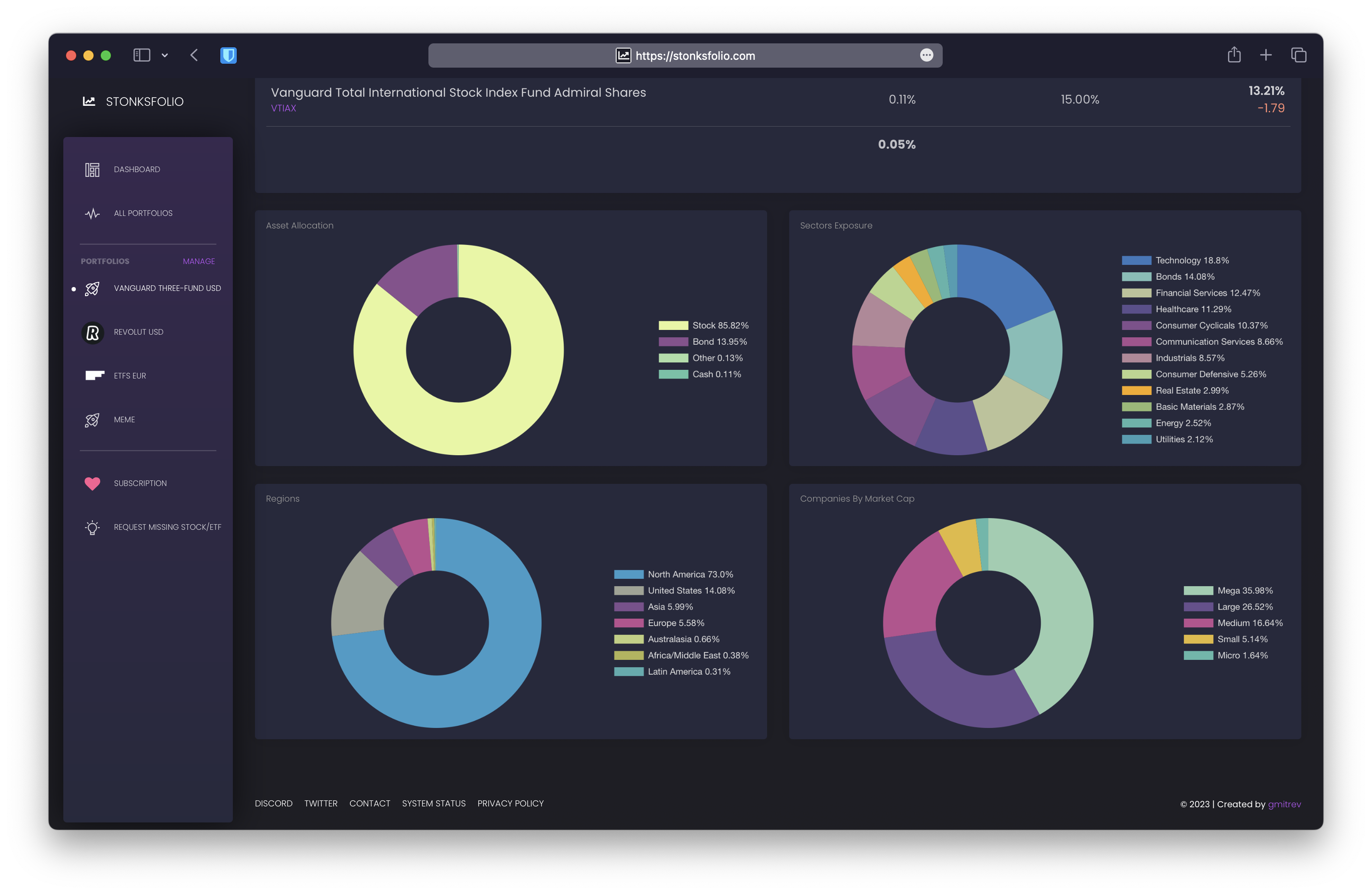Click the Energy 2.52% legend label
1372x894 pixels.
1183,424
